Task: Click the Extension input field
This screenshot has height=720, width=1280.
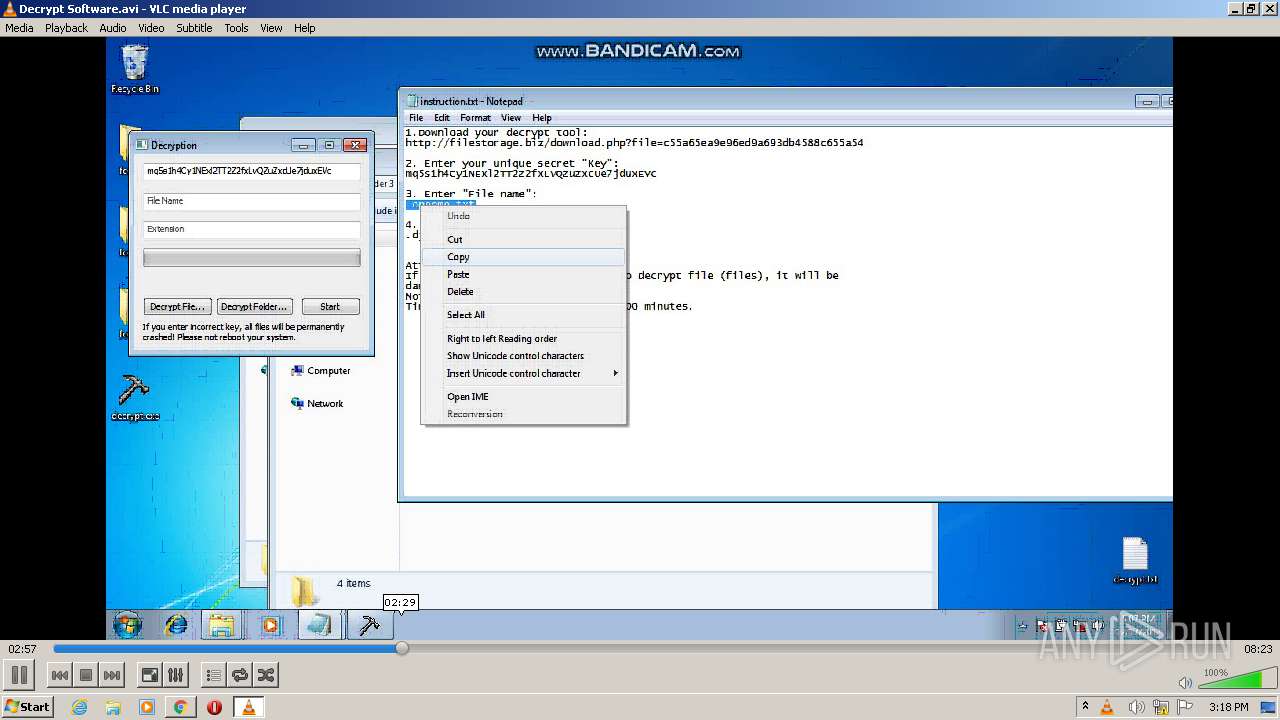Action: (251, 229)
